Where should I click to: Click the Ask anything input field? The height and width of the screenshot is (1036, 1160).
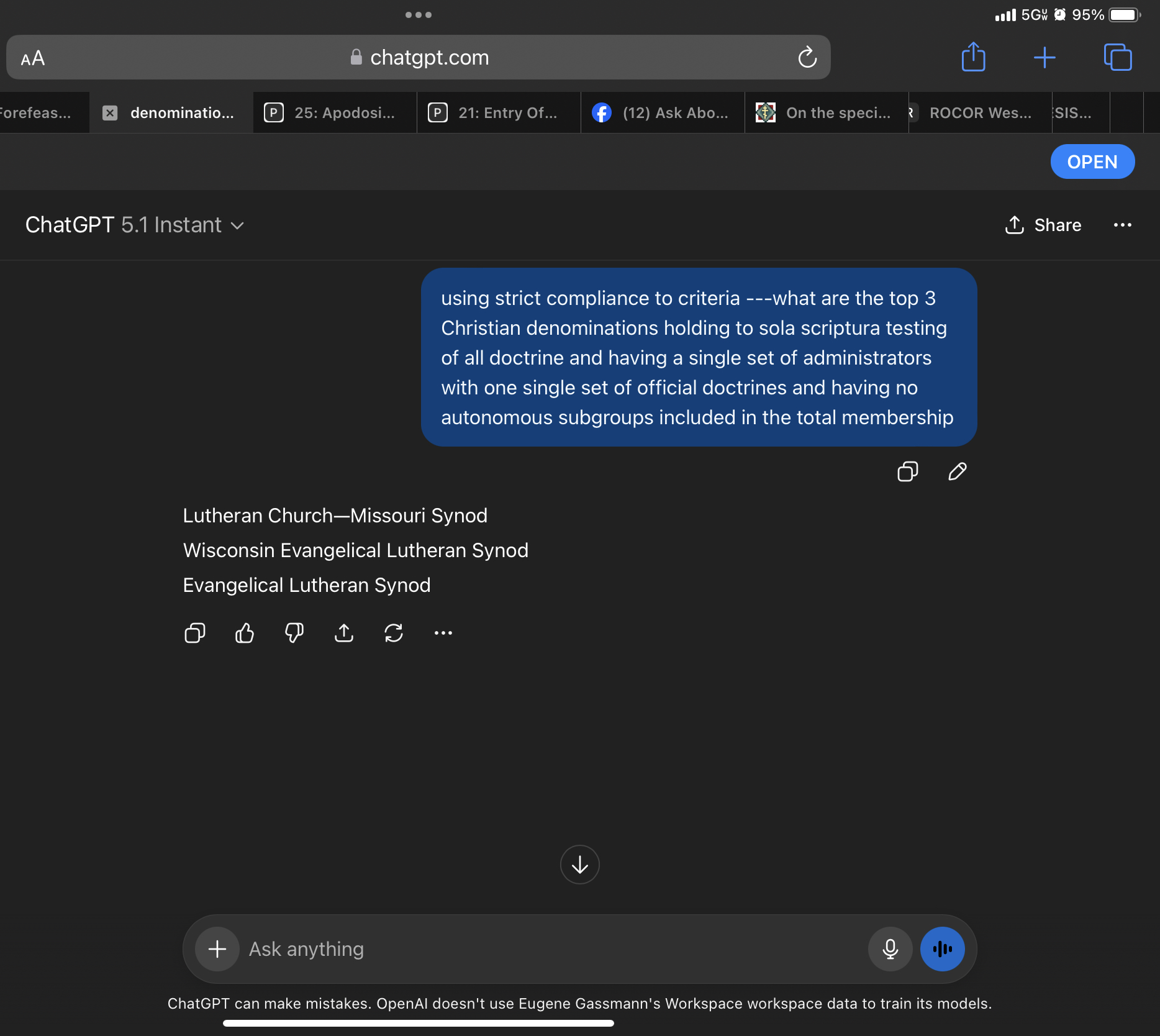(x=546, y=948)
